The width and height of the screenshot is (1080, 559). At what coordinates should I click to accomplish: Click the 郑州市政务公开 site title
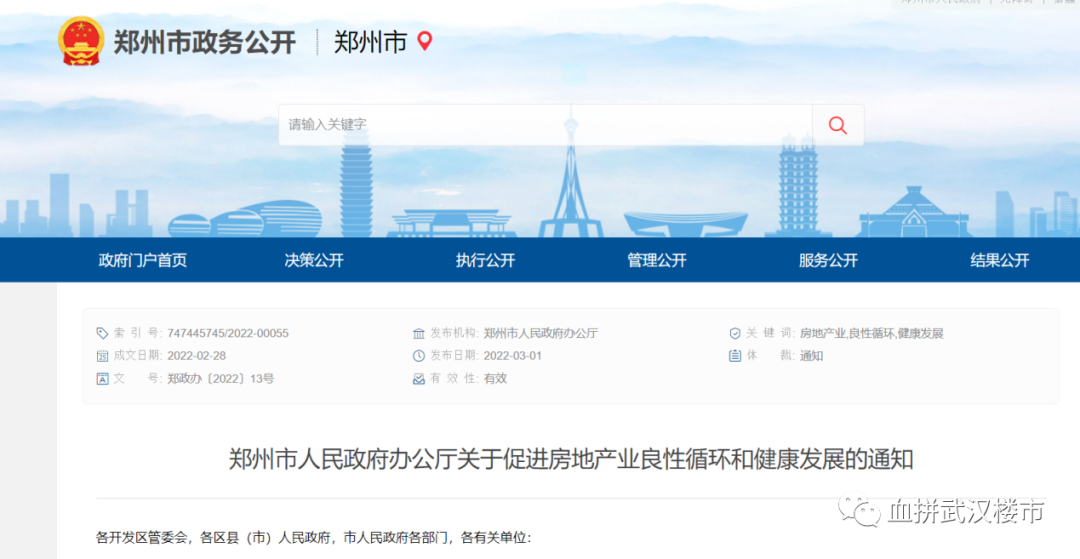pos(204,42)
